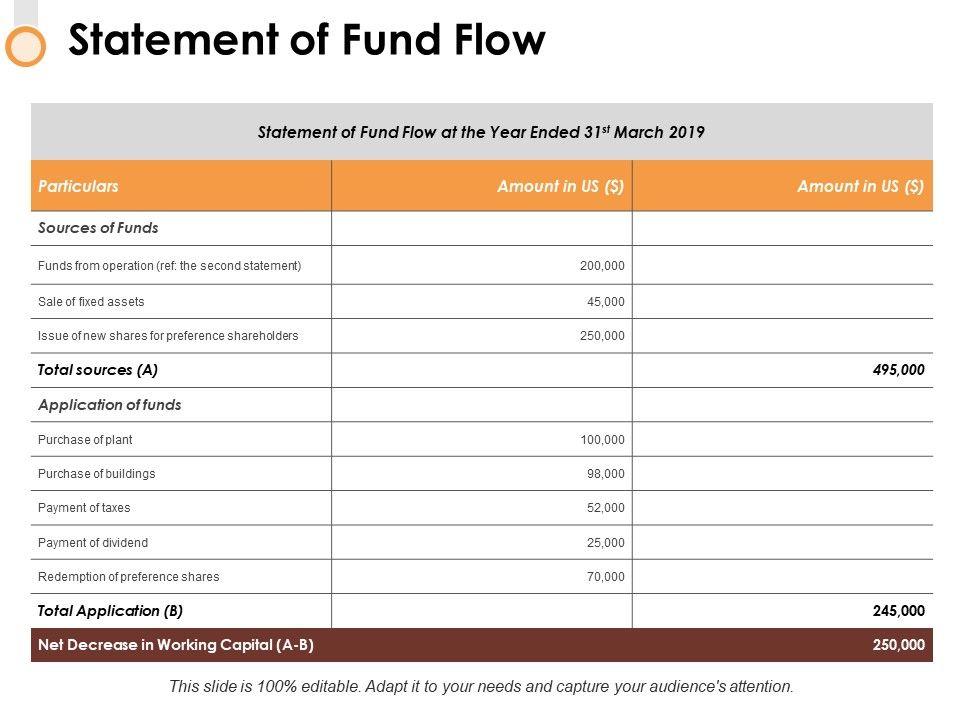Select the "Statement of Fund Flow" slide title

[x=306, y=41]
